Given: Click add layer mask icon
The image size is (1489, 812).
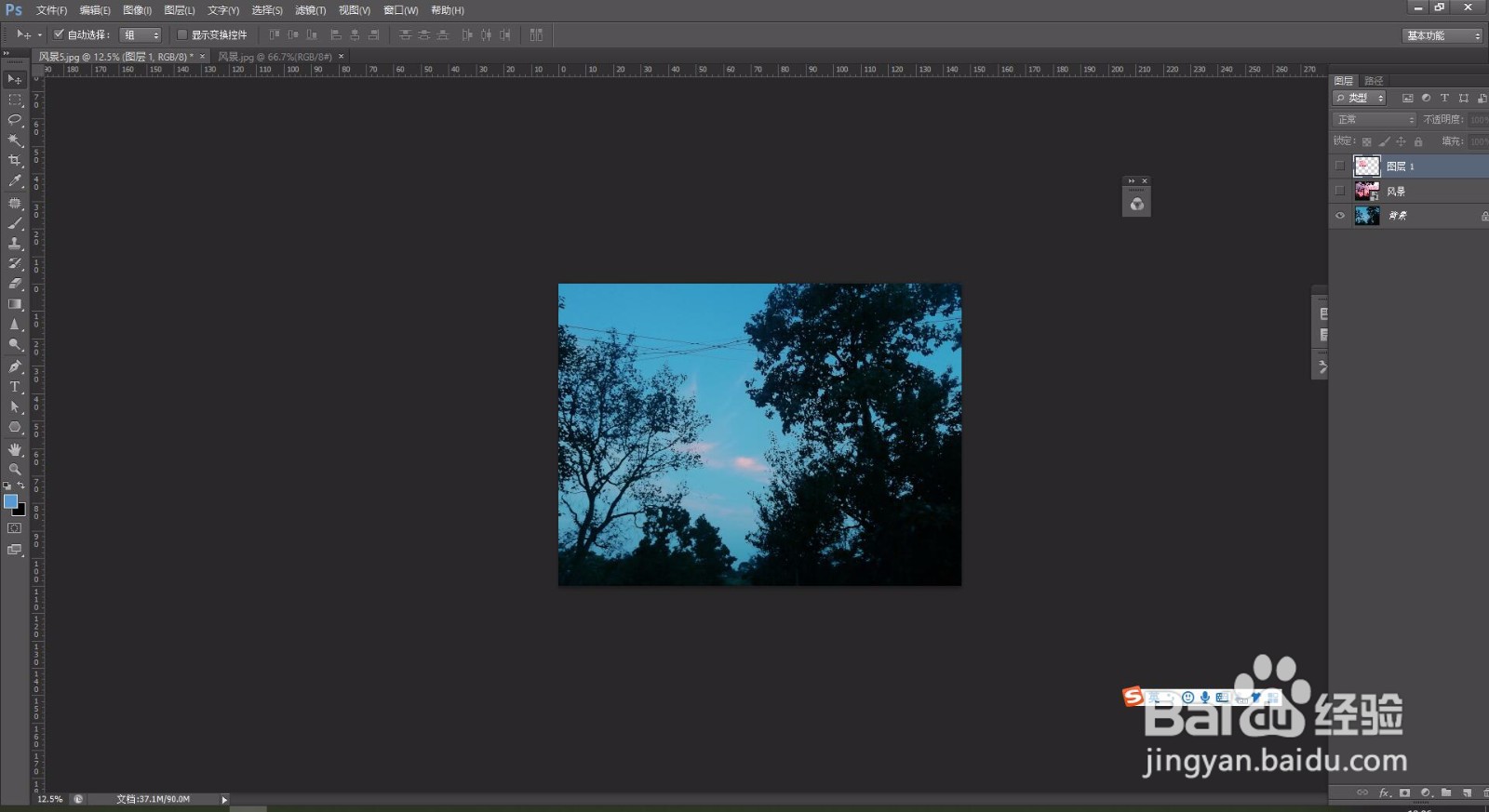Looking at the screenshot, I should [1404, 793].
